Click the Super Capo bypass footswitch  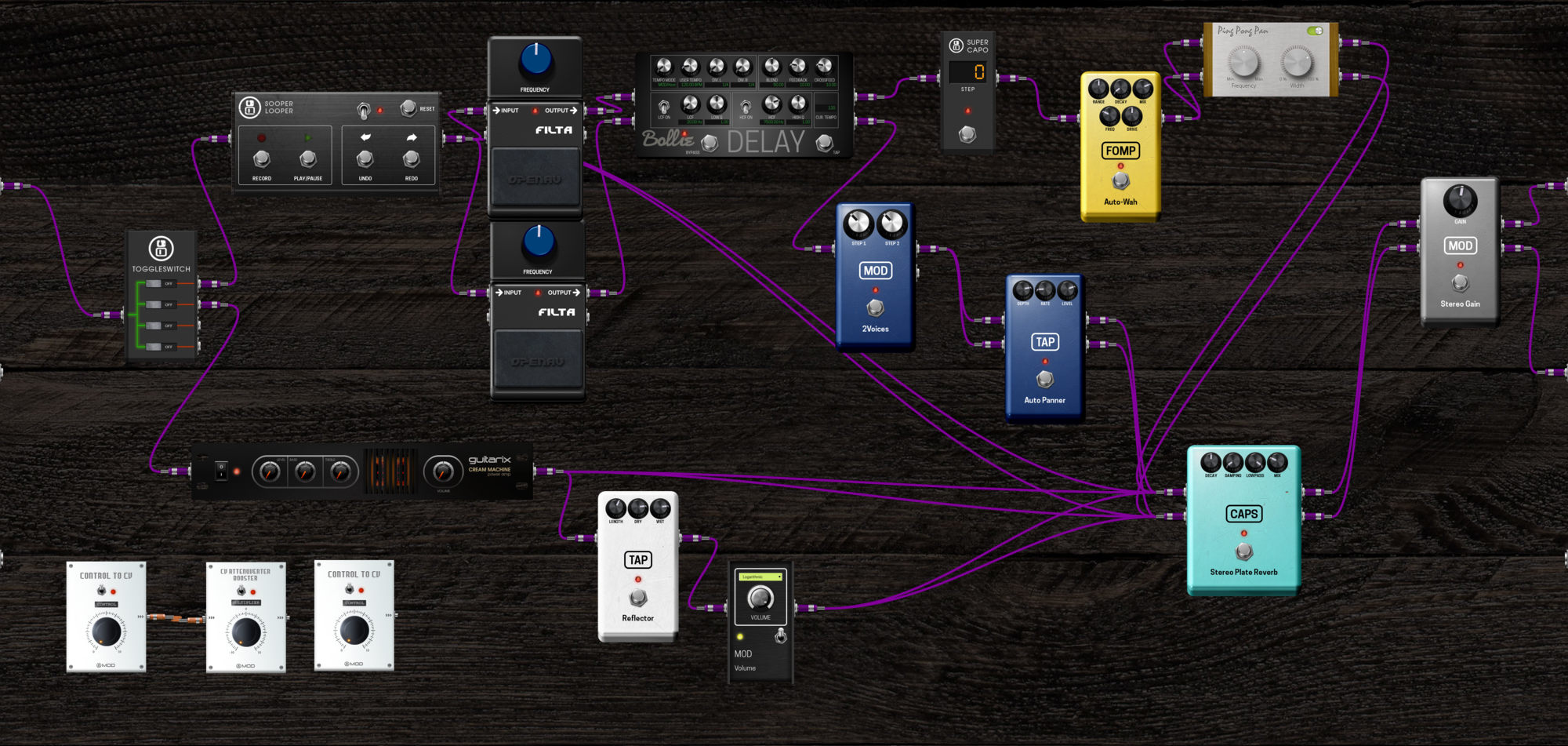[967, 134]
